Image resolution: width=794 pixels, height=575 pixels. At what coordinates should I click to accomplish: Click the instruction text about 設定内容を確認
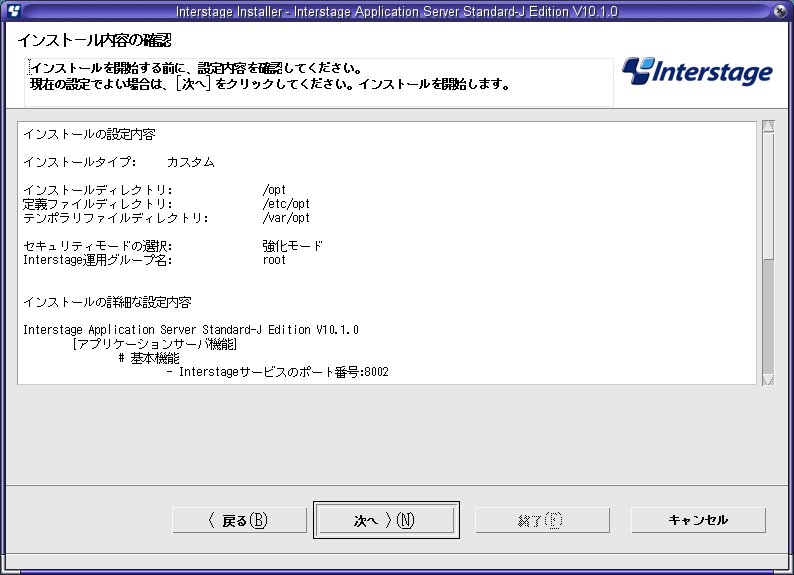click(196, 68)
